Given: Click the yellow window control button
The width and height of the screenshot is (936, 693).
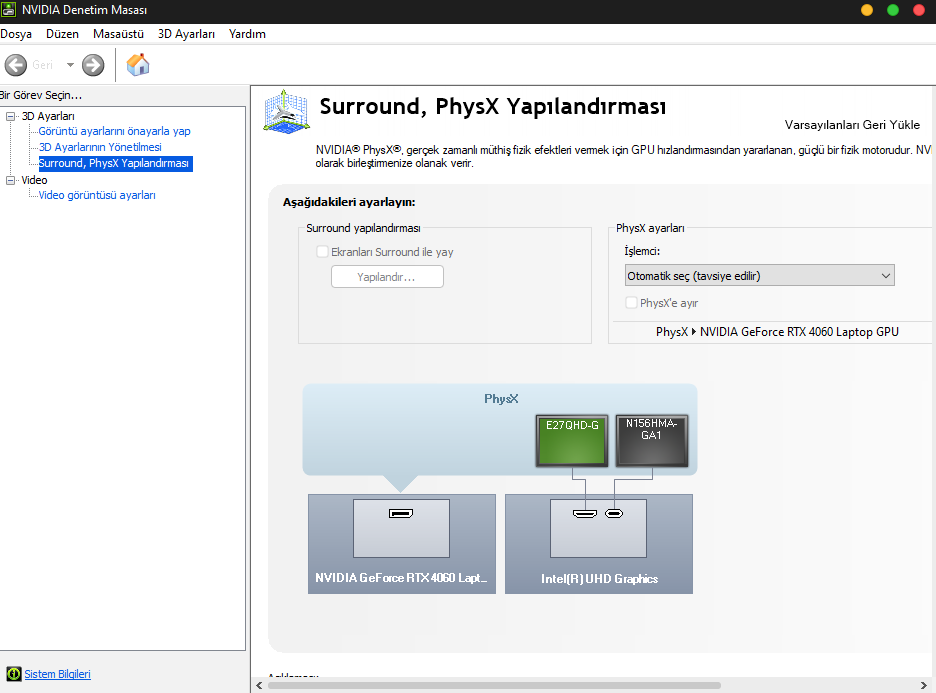Looking at the screenshot, I should (x=867, y=10).
